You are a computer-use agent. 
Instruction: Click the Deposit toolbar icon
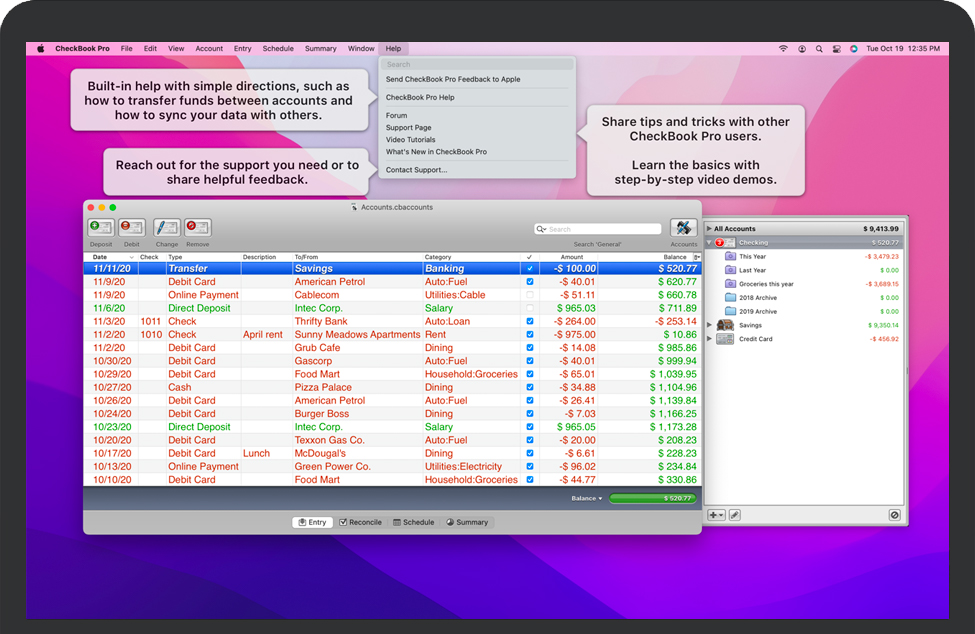[x=100, y=228]
